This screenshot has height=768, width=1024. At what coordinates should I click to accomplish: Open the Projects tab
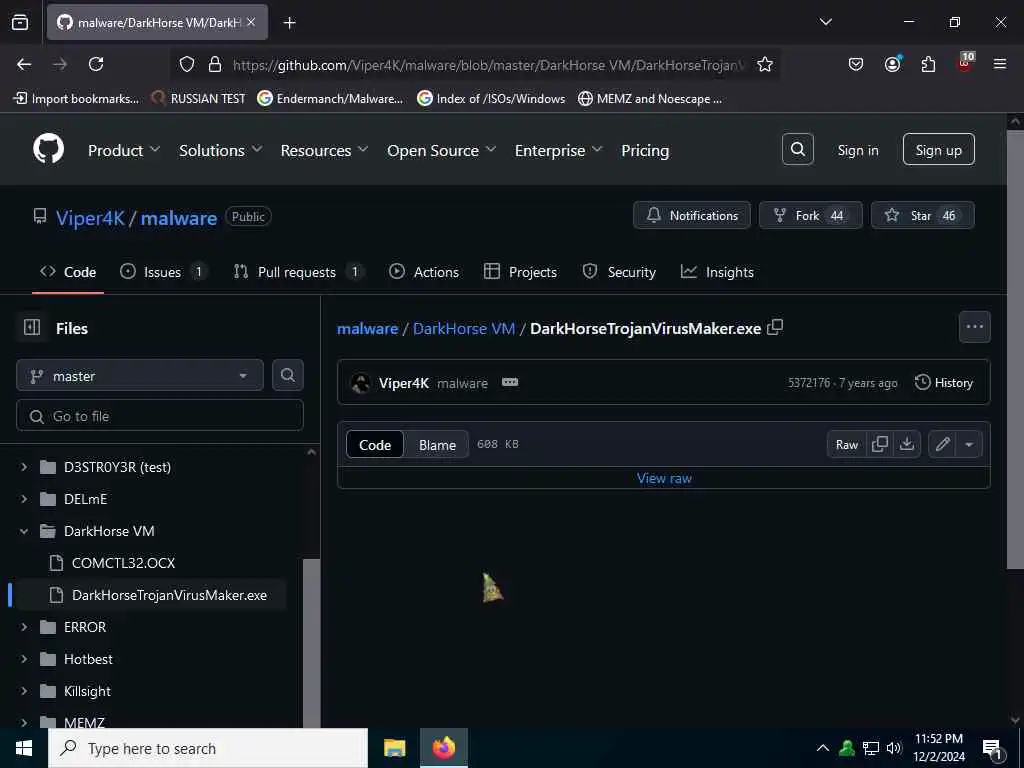(520, 272)
